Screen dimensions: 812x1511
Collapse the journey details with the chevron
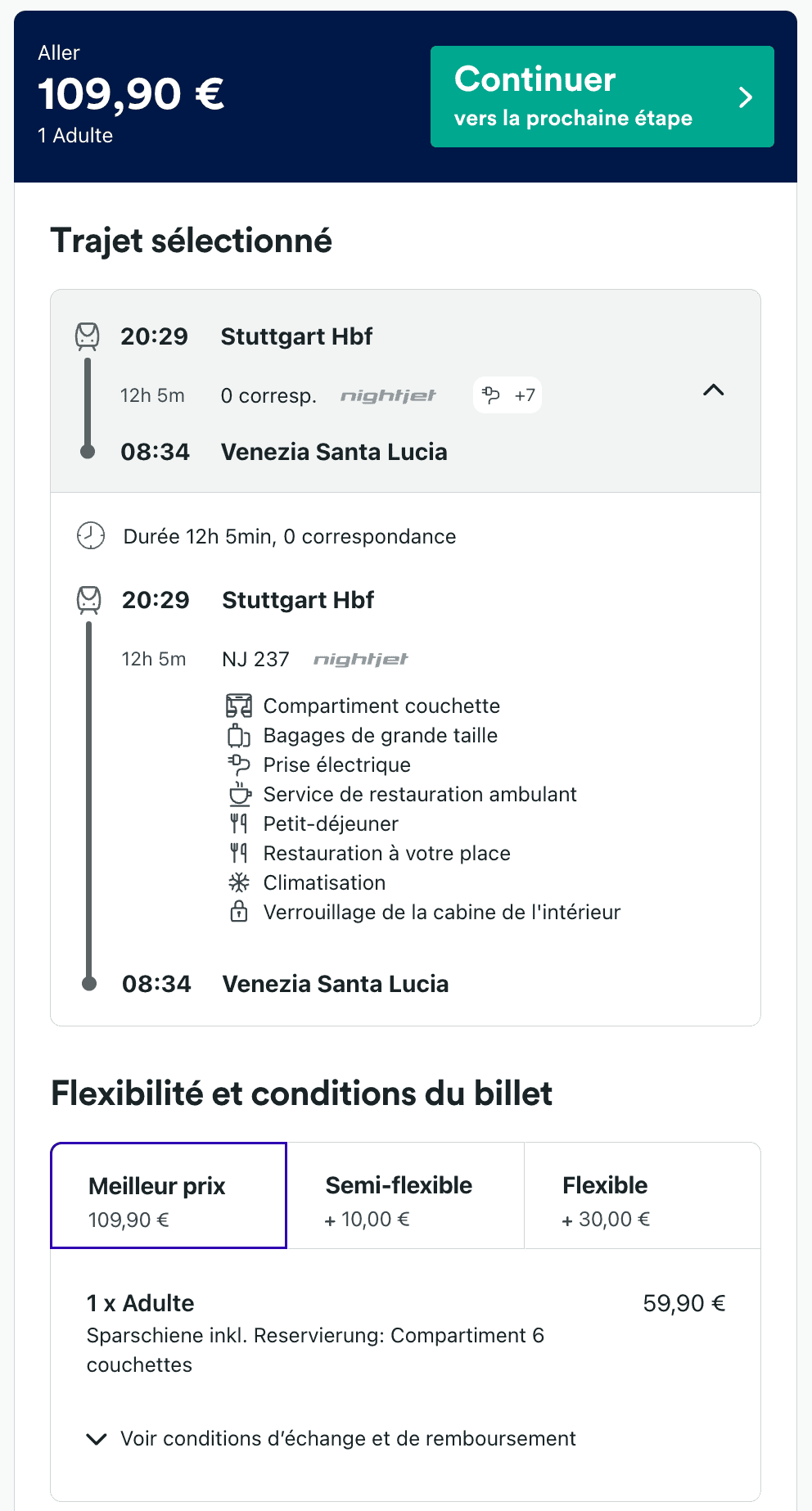714,391
